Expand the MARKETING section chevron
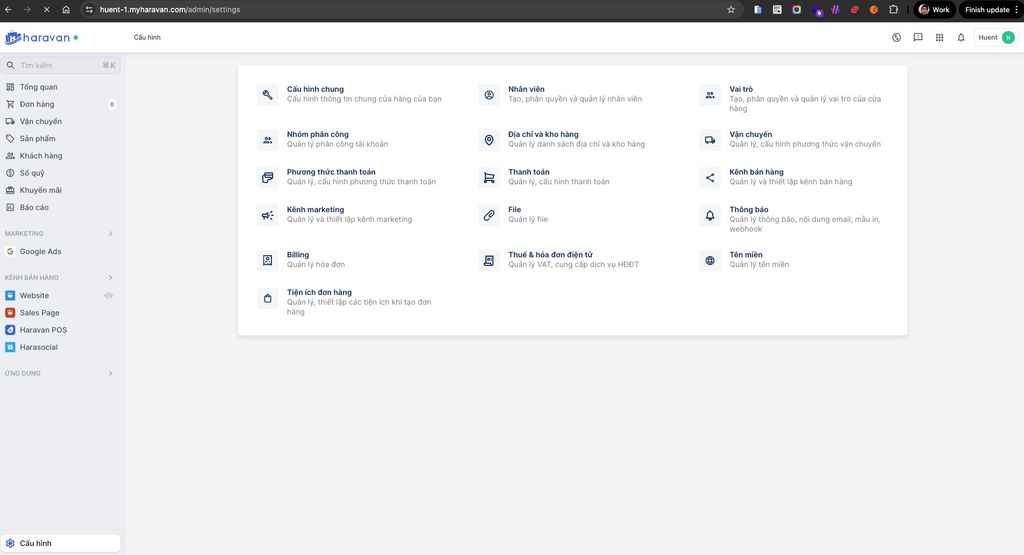 110,234
